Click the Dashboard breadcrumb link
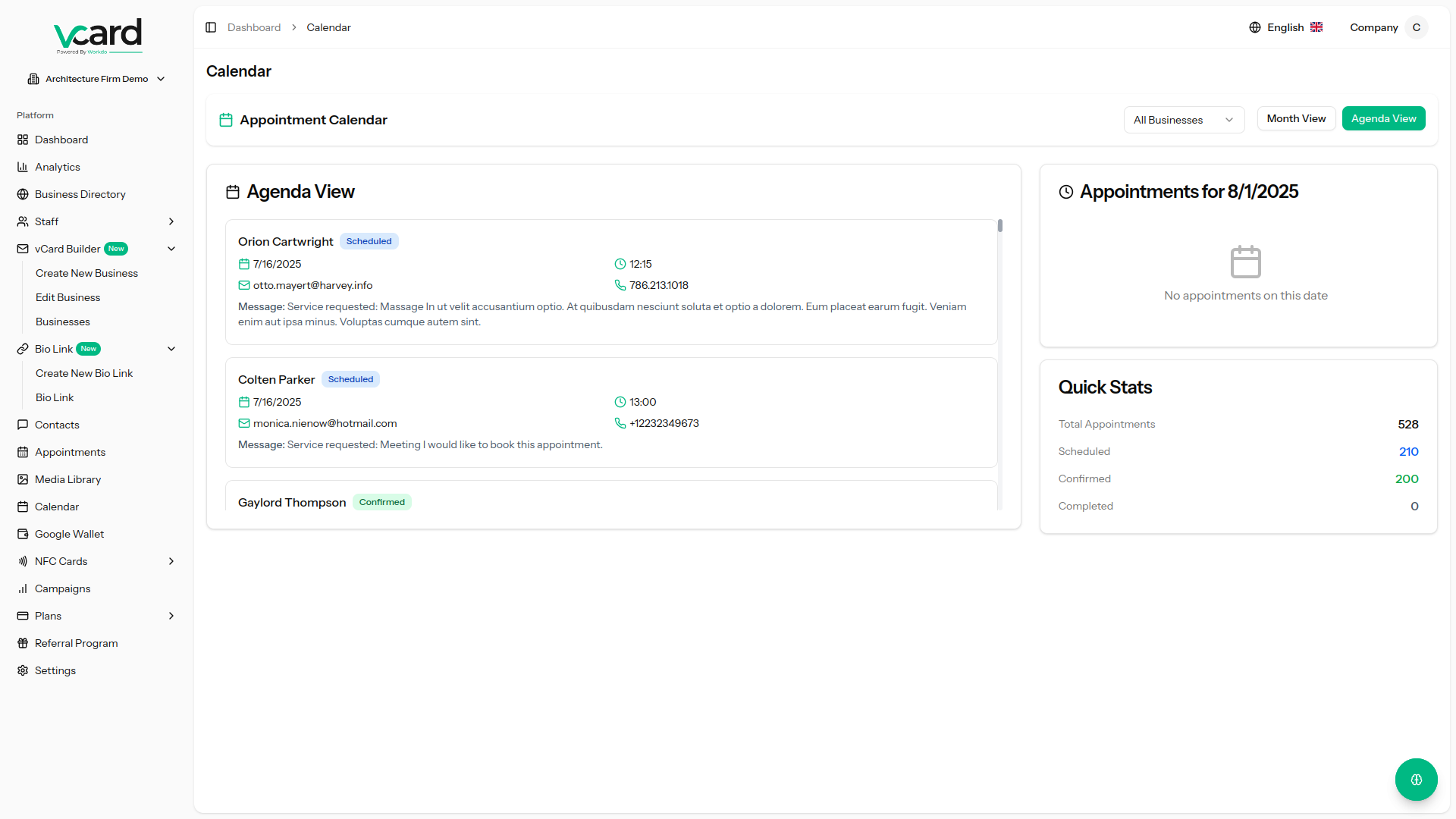This screenshot has height=819, width=1456. coord(253,27)
